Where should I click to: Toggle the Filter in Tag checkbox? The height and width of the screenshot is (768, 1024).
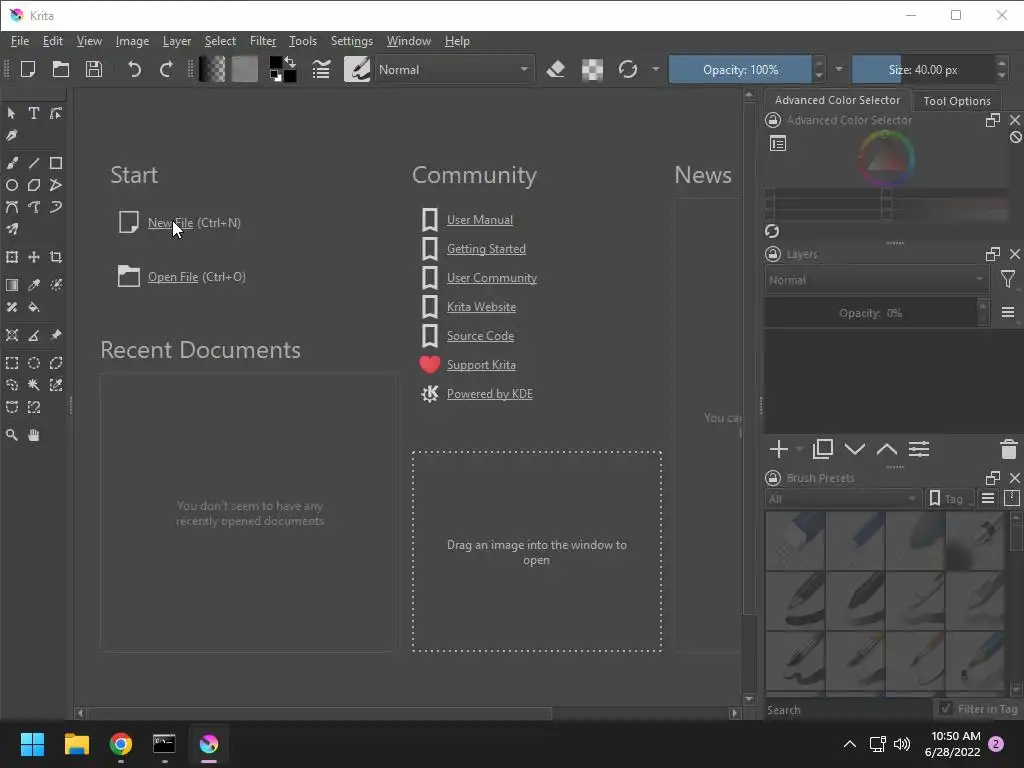tap(945, 709)
